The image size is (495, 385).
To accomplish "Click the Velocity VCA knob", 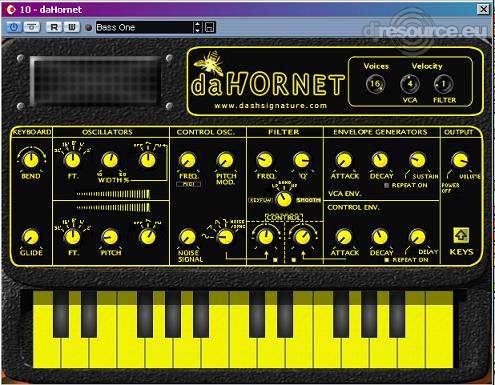I will coord(410,84).
